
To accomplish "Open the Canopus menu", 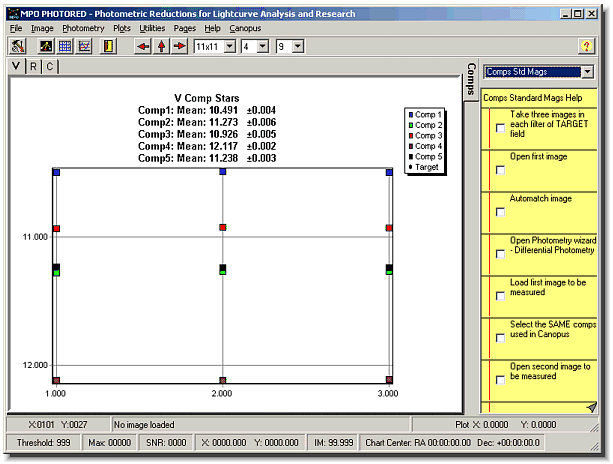I will pos(245,28).
